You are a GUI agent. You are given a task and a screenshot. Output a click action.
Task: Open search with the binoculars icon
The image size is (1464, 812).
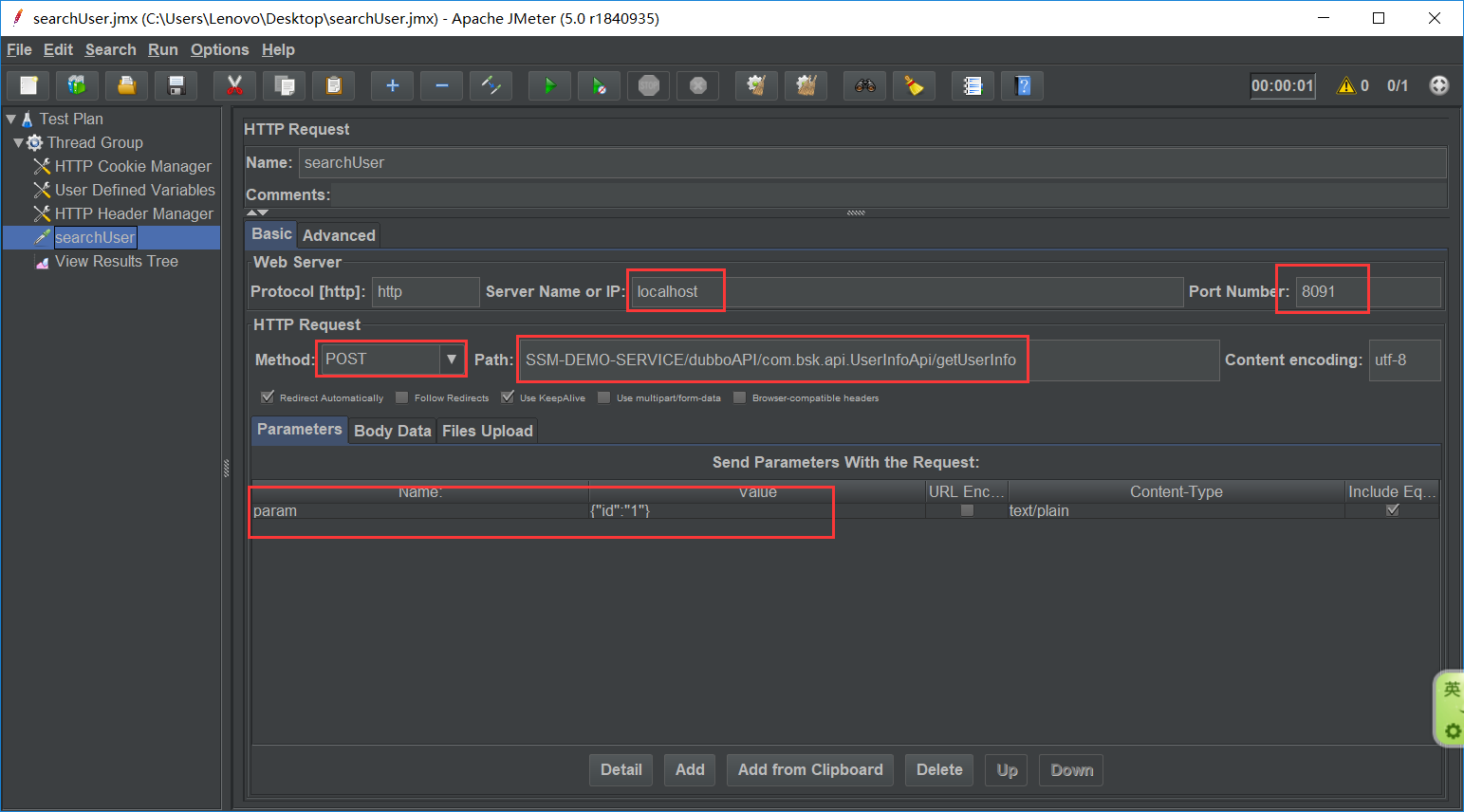pyautogui.click(x=865, y=85)
